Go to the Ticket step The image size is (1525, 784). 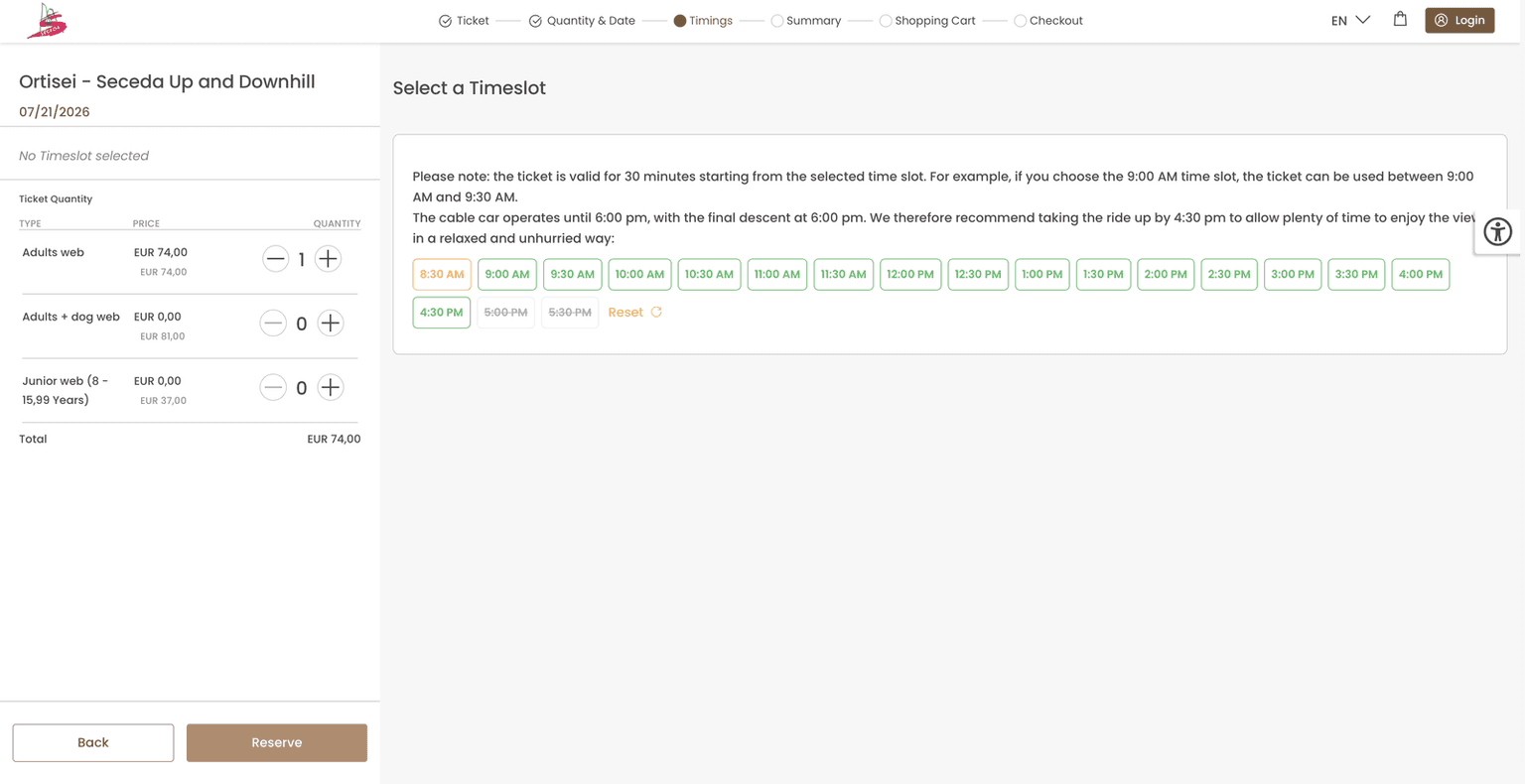click(x=464, y=21)
